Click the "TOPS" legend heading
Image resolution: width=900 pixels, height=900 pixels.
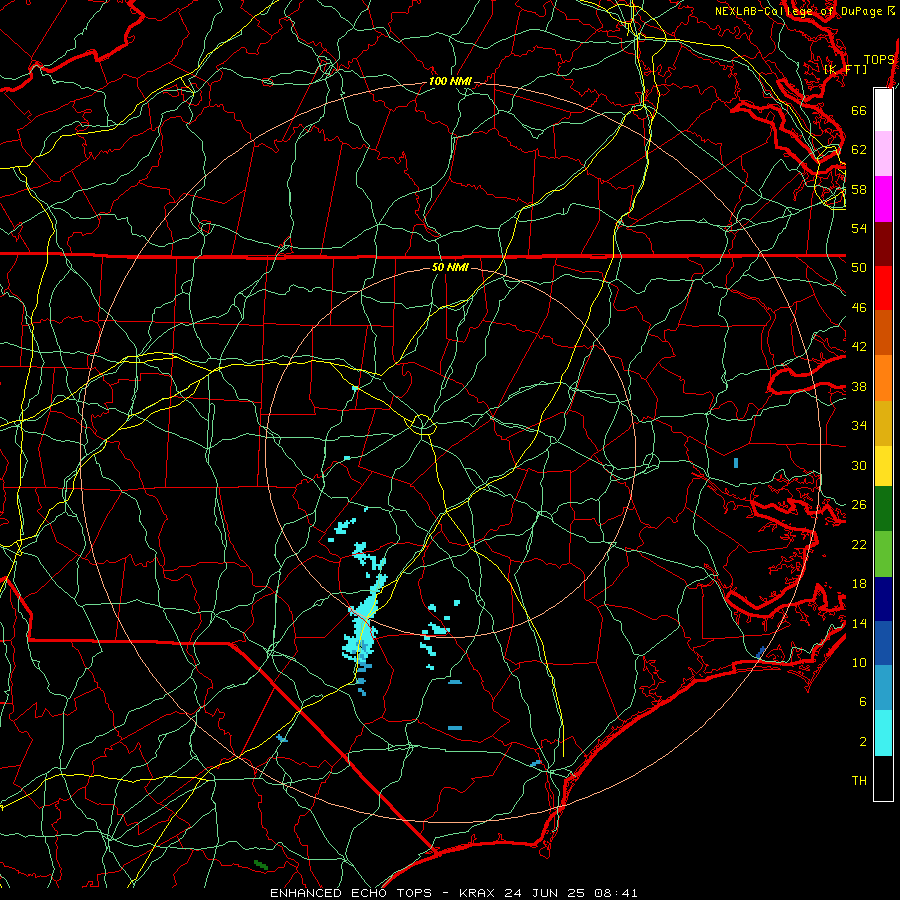coord(879,60)
